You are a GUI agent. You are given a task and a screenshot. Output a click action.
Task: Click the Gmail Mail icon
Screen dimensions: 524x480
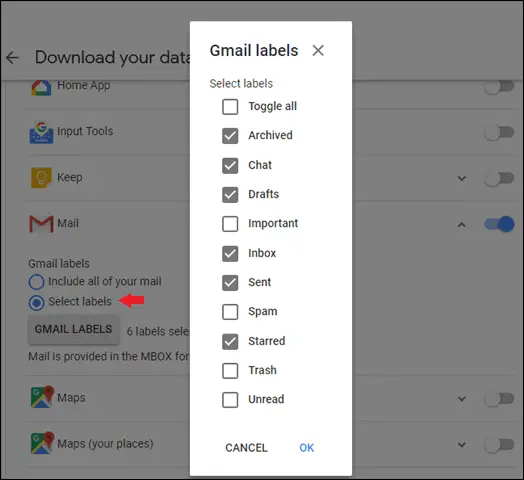point(41,224)
